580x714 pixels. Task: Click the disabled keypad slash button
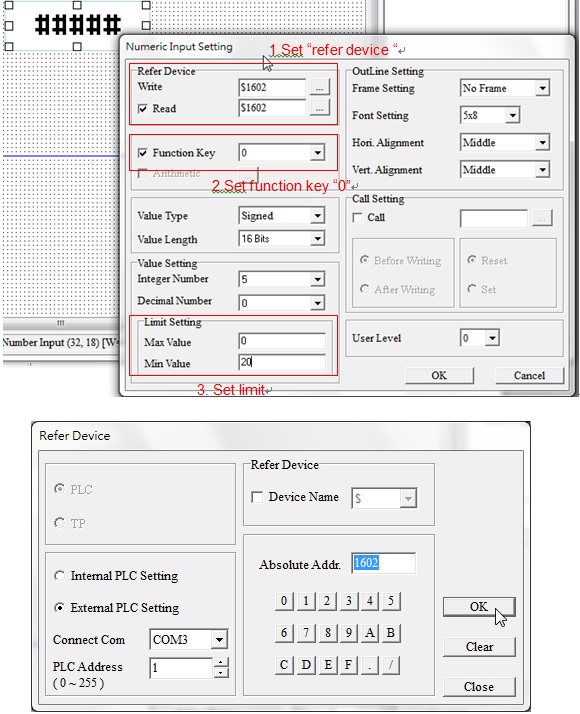pyautogui.click(x=391, y=665)
